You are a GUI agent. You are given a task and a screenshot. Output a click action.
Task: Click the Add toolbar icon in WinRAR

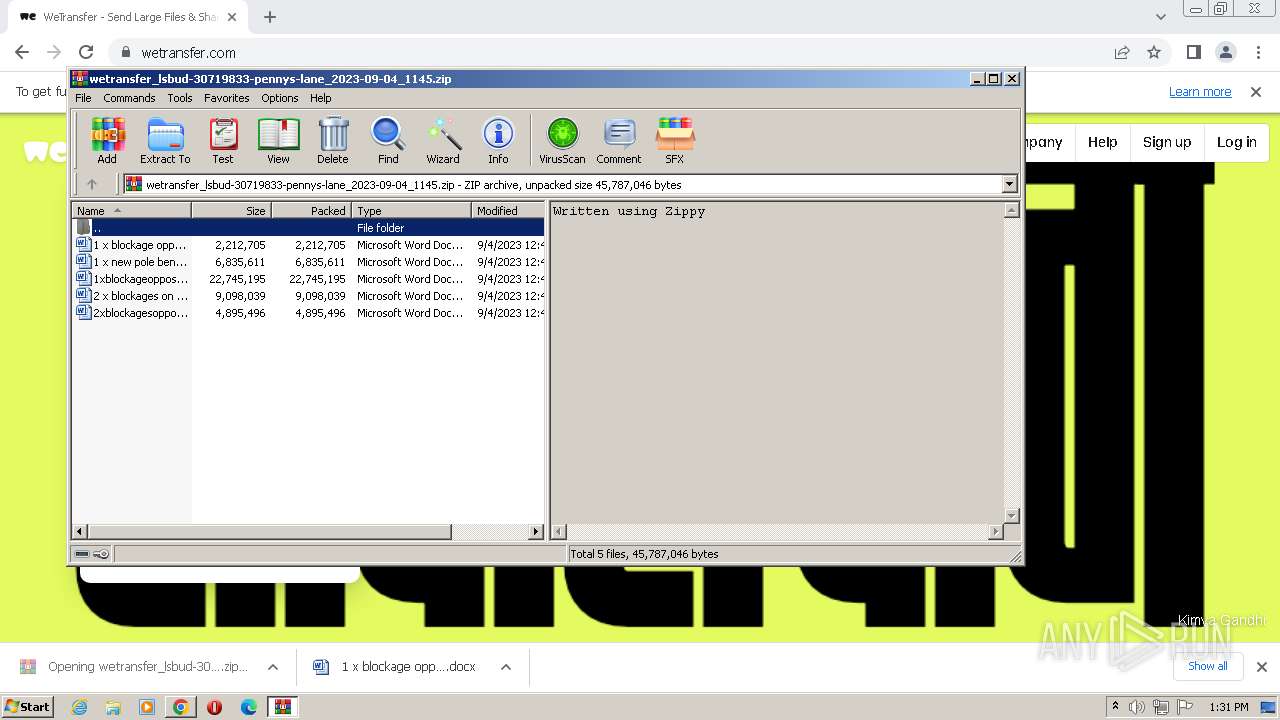point(107,140)
